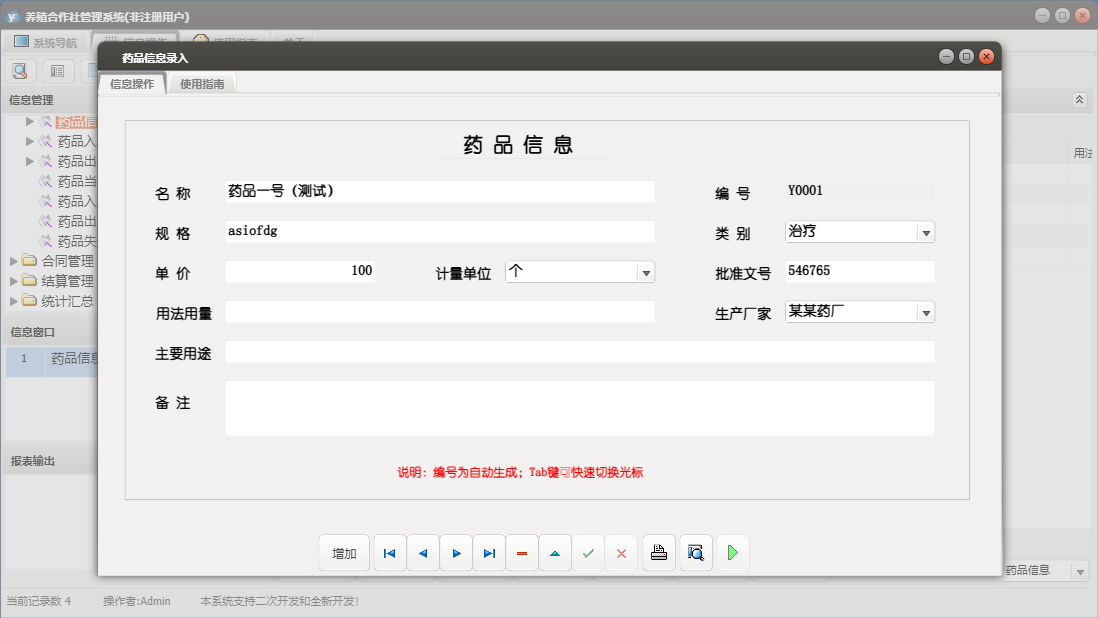Advance to the next record icon
This screenshot has width=1098, height=618.
456,552
